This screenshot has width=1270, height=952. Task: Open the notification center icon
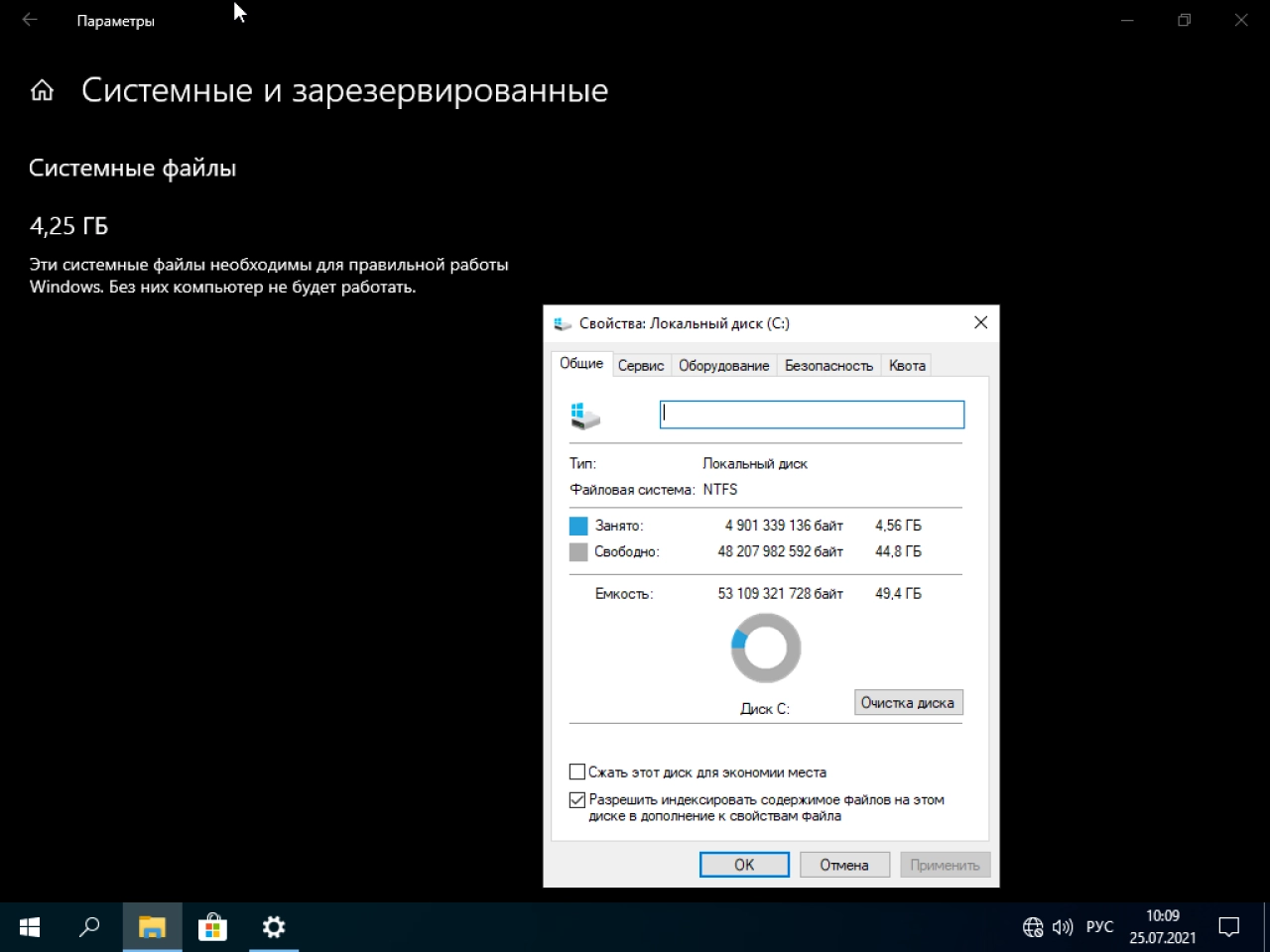1229,927
